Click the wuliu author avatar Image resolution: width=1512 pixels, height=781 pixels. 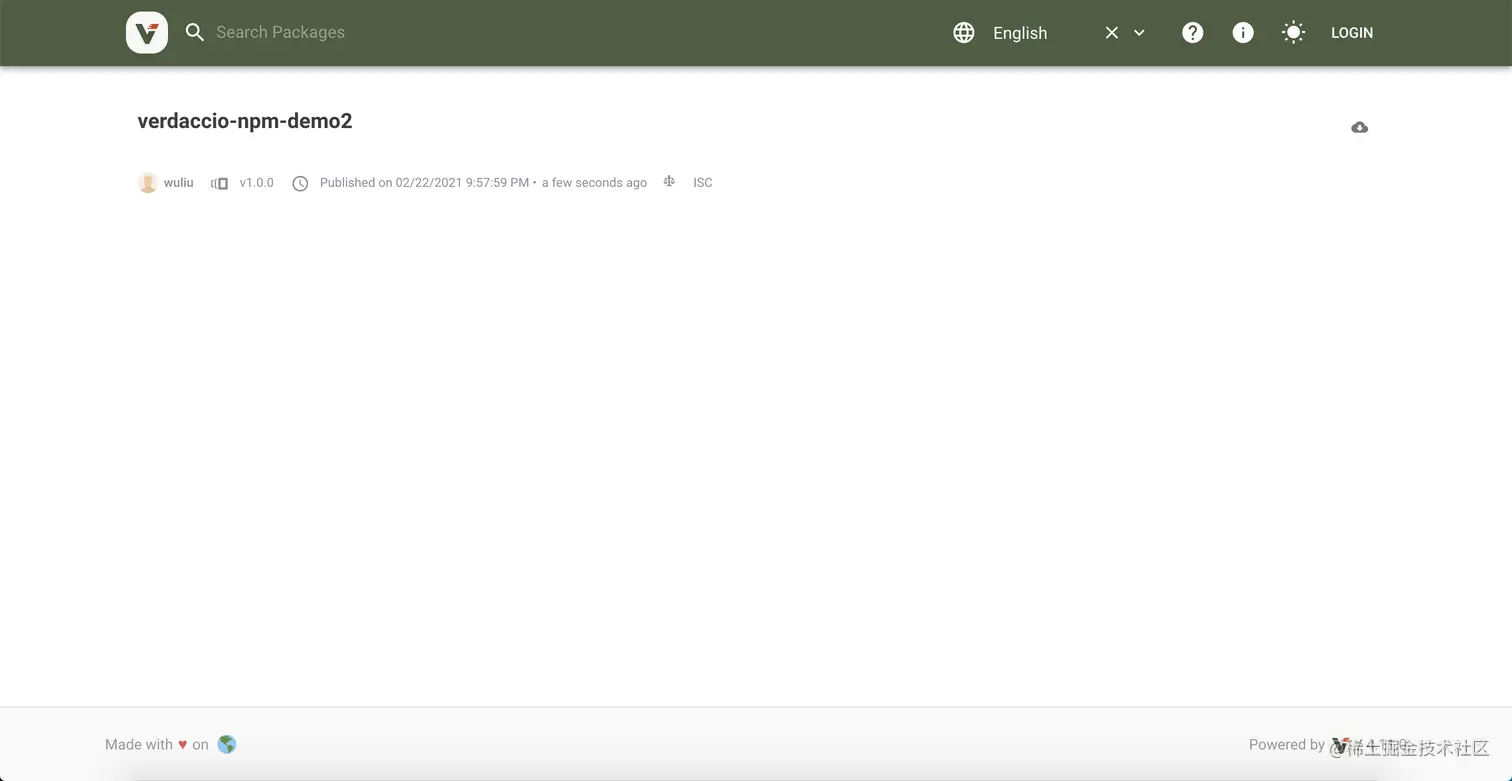tap(147, 182)
